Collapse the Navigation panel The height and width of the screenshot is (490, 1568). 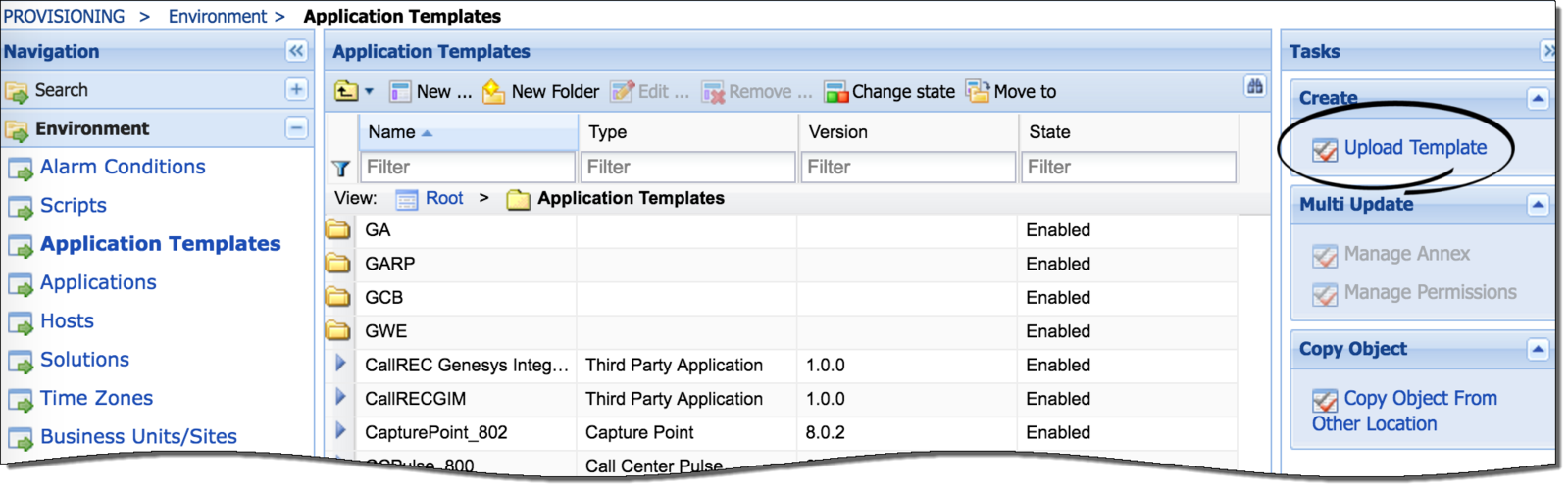(x=296, y=51)
